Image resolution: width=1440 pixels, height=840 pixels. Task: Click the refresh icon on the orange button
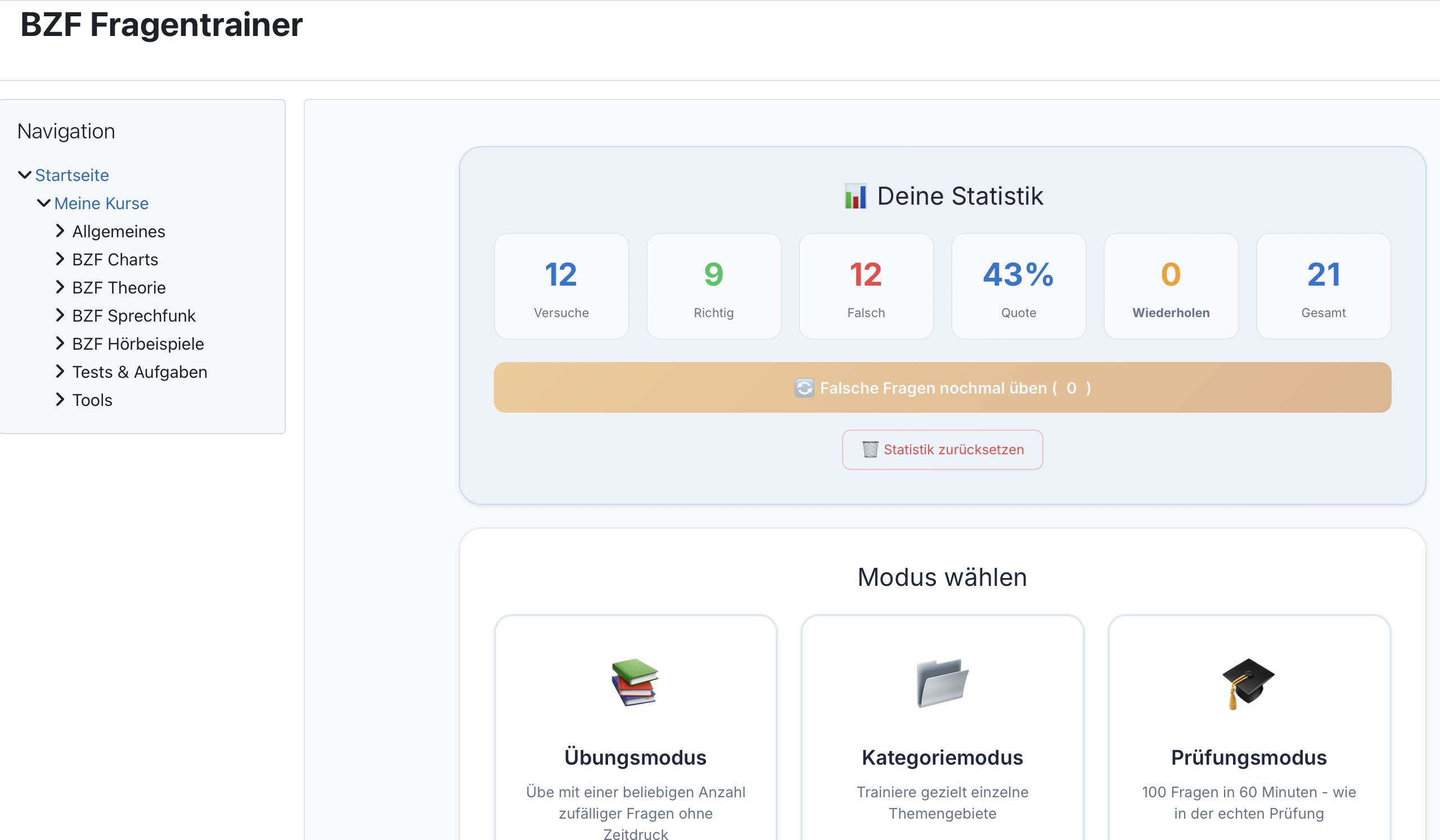point(804,389)
